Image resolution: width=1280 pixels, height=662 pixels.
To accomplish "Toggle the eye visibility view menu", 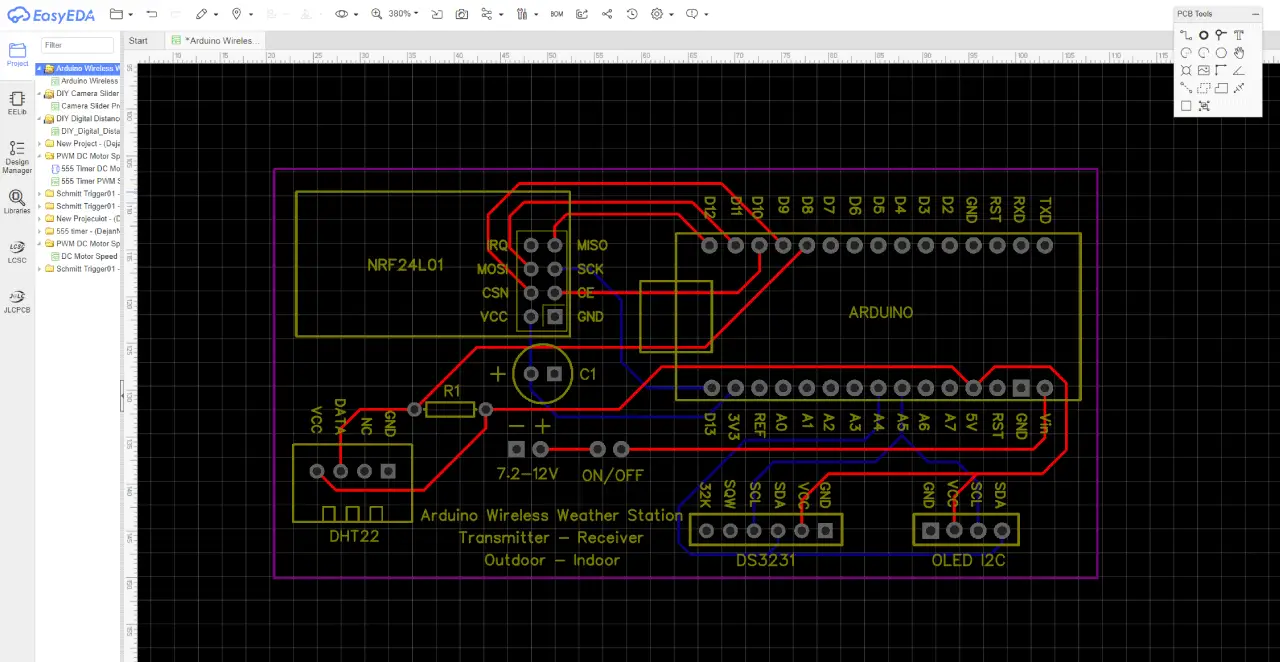I will coord(342,14).
